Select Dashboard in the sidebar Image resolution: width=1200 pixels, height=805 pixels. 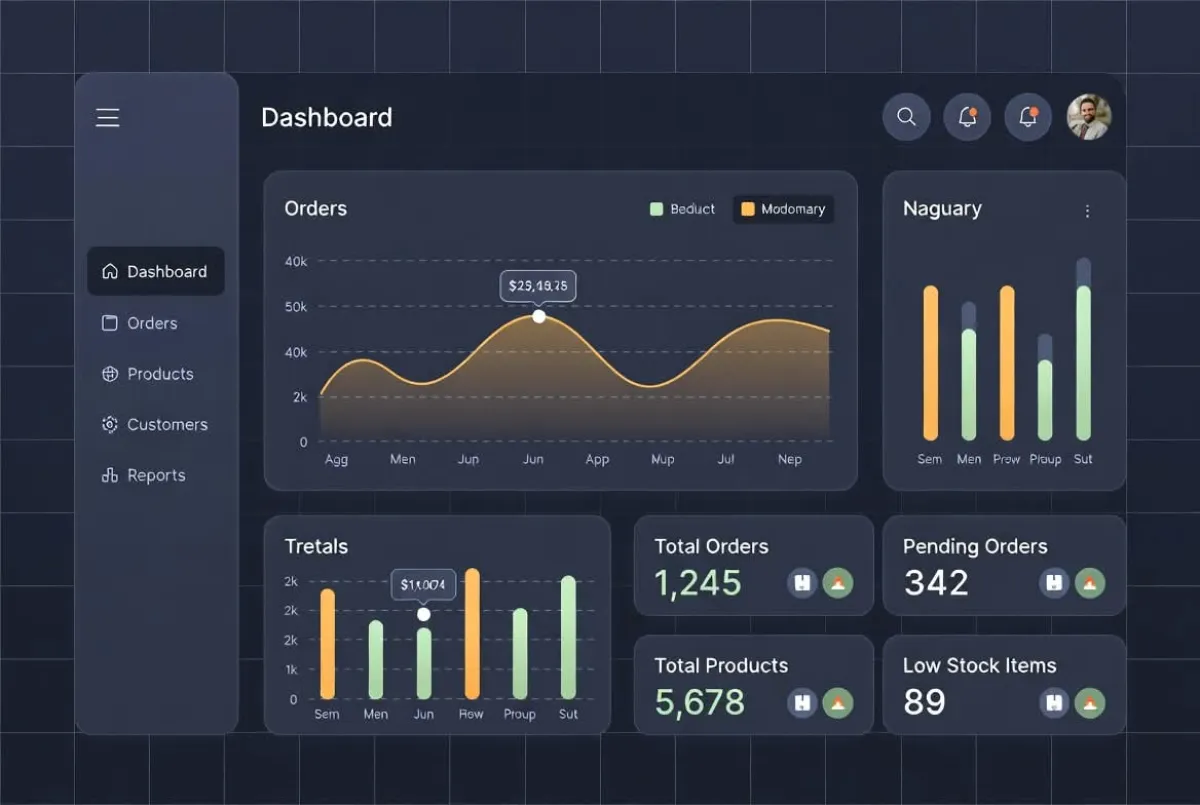[156, 271]
